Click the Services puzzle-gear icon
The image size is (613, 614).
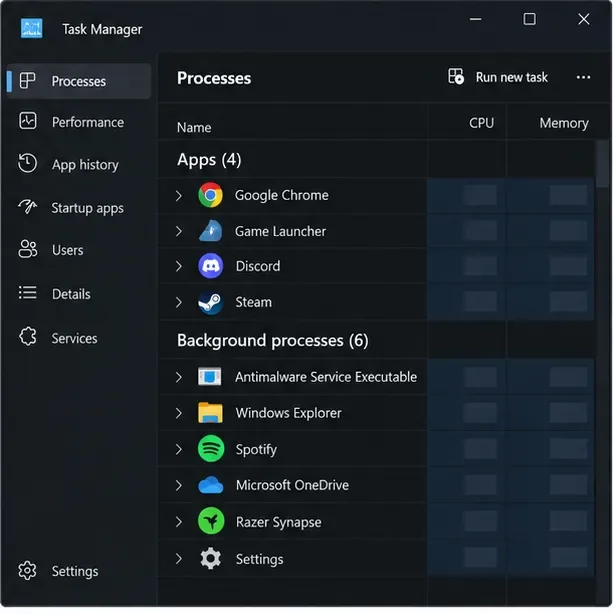click(x=27, y=337)
